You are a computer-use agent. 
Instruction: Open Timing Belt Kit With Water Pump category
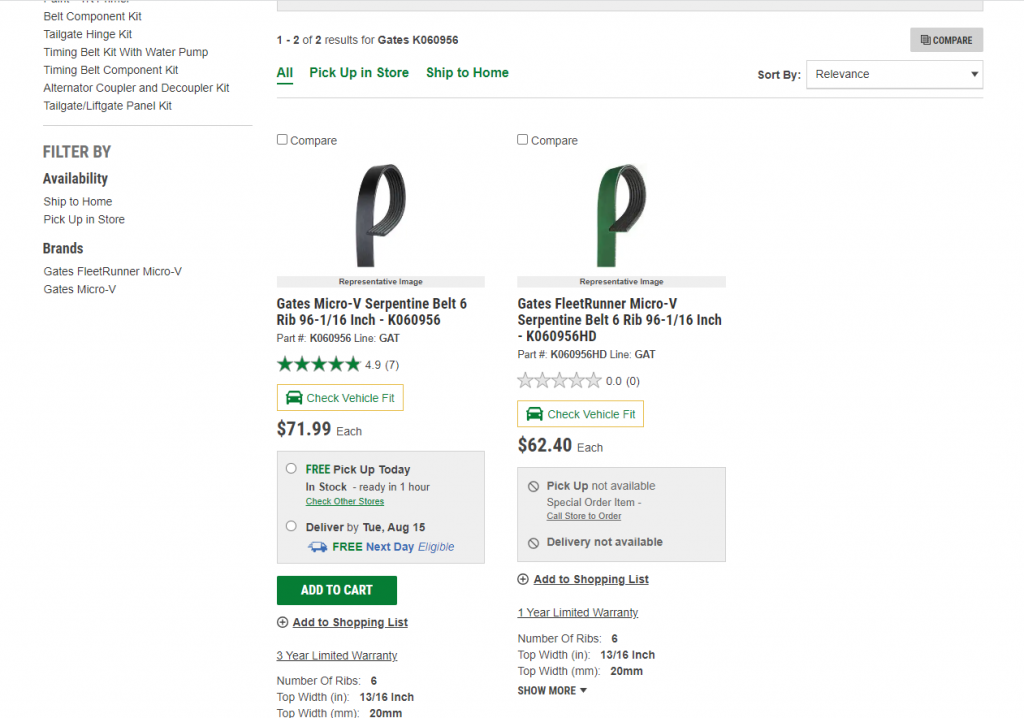tap(126, 52)
